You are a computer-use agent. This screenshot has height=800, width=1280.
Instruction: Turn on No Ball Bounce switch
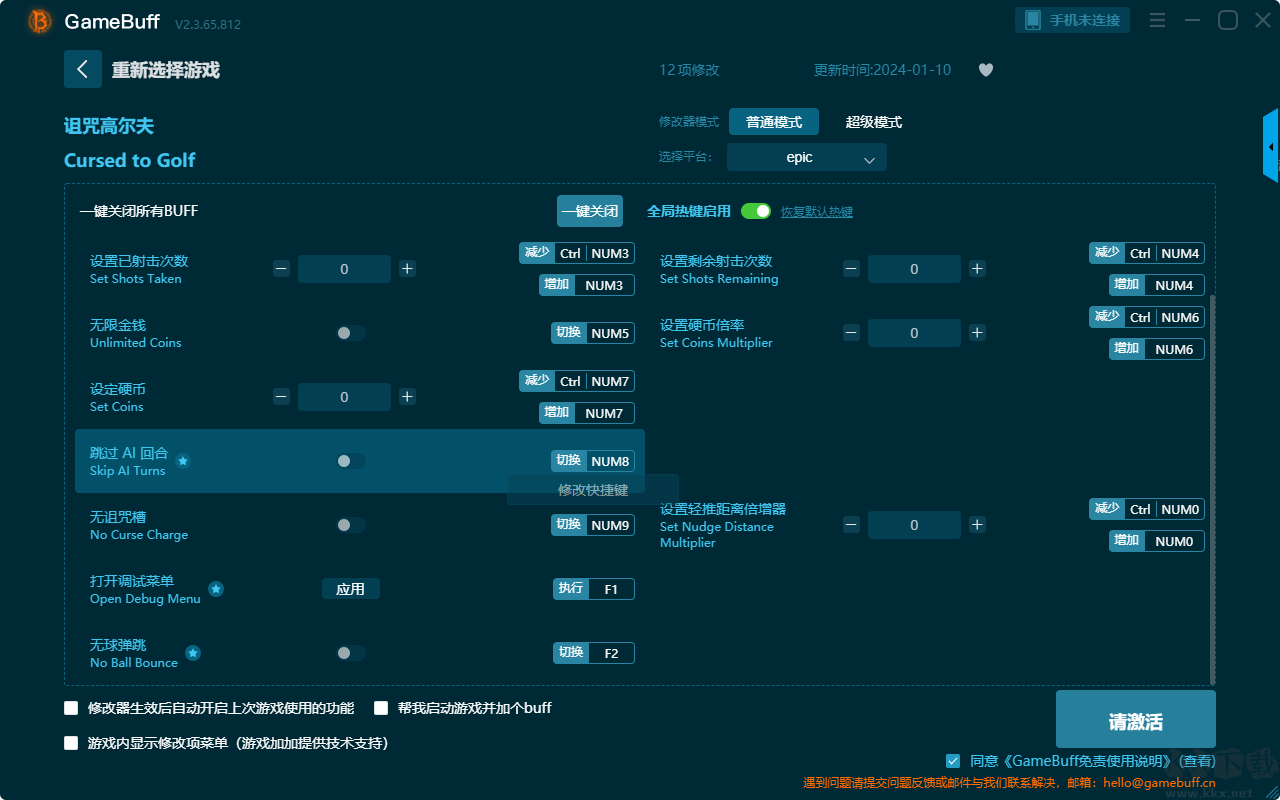pos(350,653)
